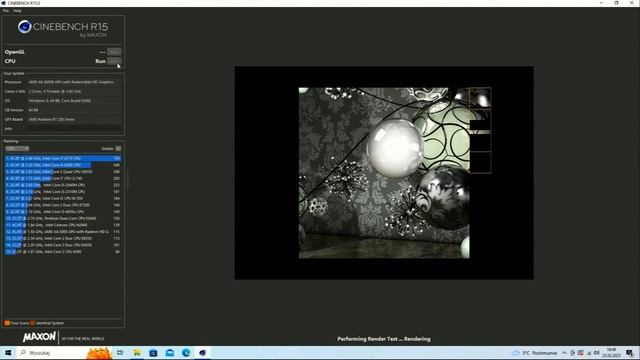The height and width of the screenshot is (360, 640).
Task: Click the Cores x GHz value field
Action: point(74,91)
